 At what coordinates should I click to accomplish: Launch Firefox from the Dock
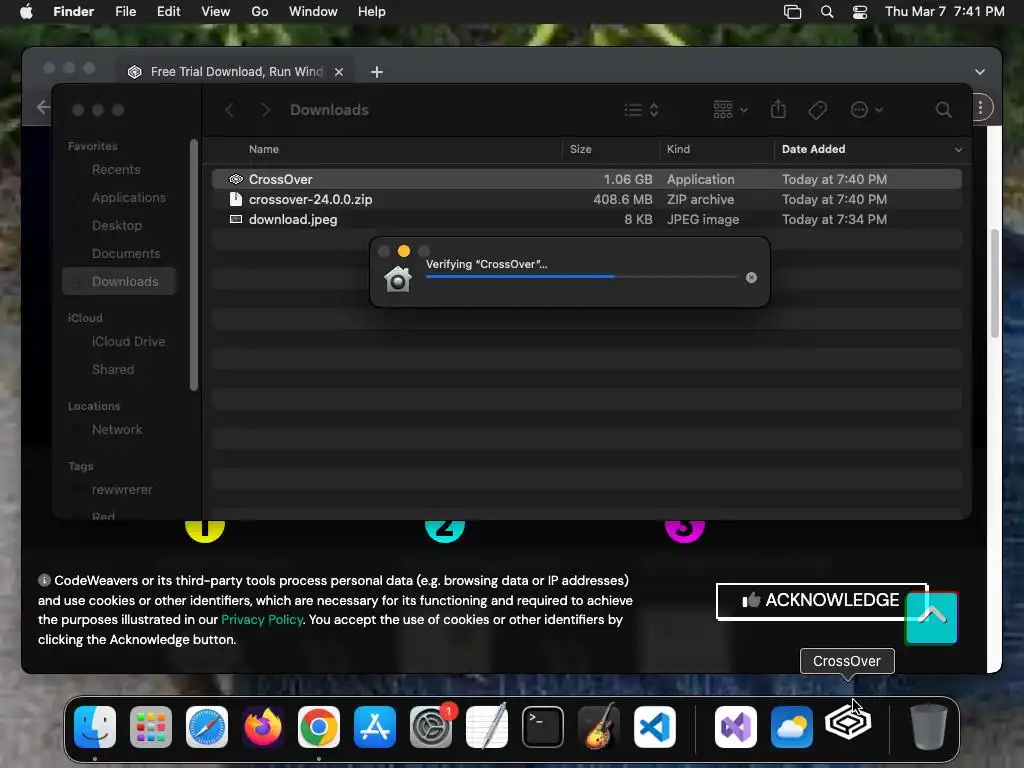coord(263,727)
